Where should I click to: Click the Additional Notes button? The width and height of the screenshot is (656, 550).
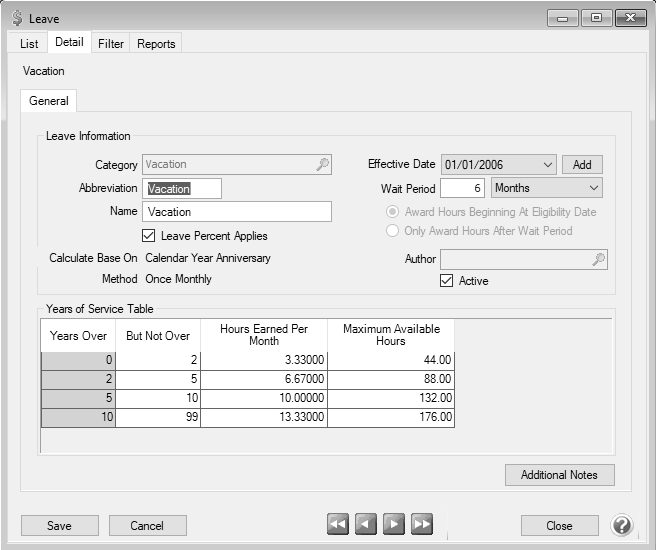pos(559,475)
